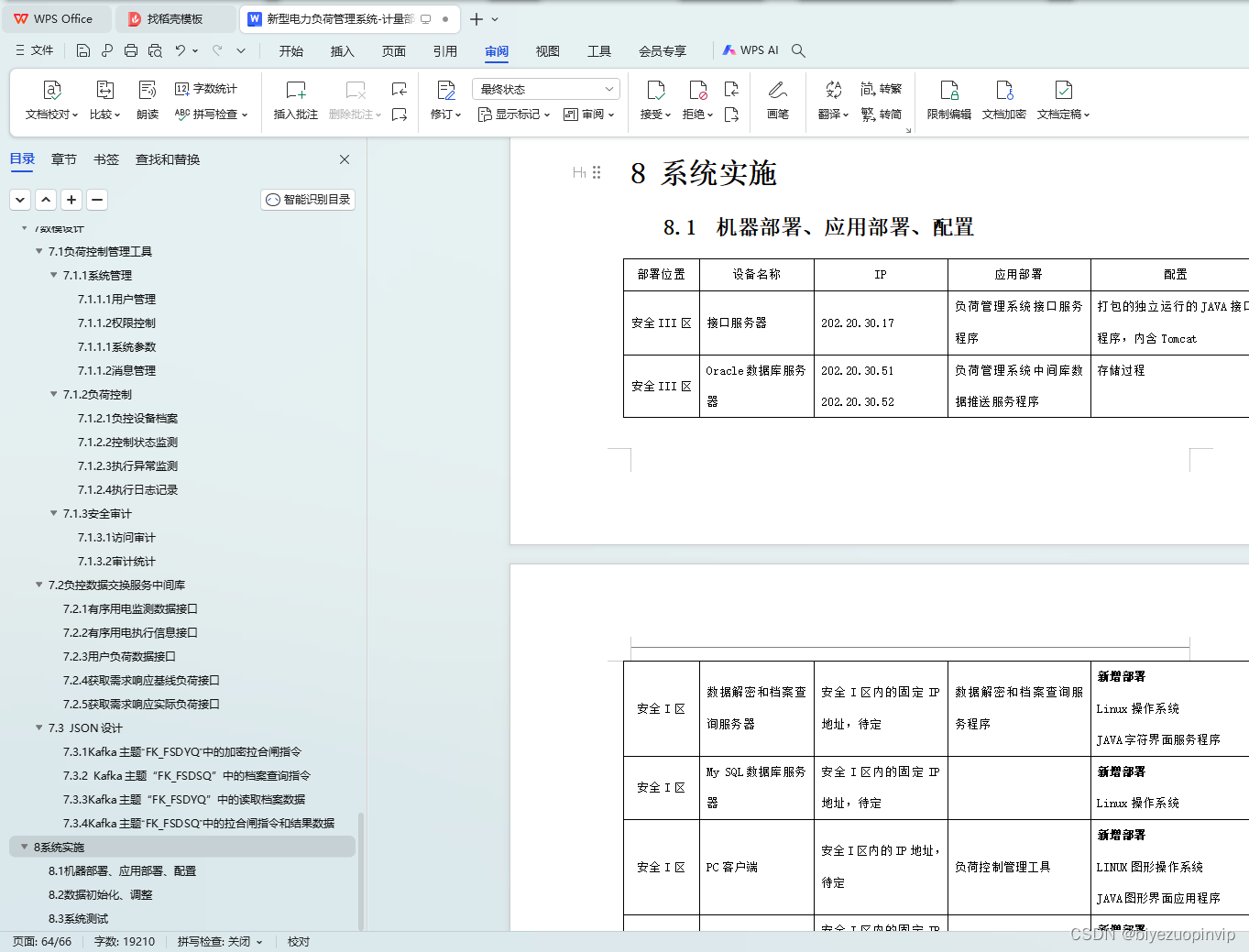Image resolution: width=1249 pixels, height=952 pixels.
Task: Click 文档加密 document encryption icon
Action: point(1004,90)
